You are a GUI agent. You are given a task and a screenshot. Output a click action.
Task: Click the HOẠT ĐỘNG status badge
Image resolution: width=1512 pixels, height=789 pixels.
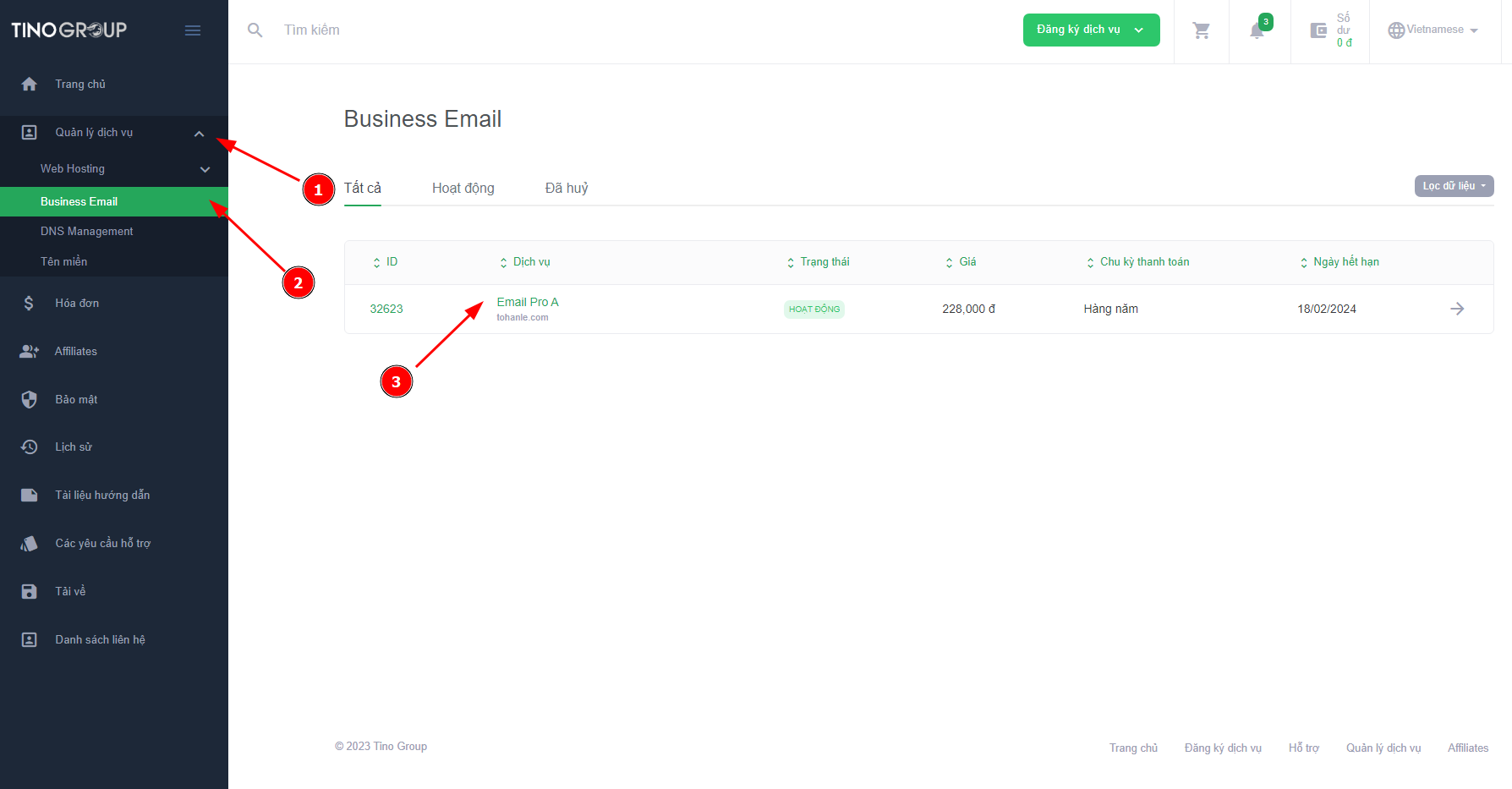(x=814, y=310)
